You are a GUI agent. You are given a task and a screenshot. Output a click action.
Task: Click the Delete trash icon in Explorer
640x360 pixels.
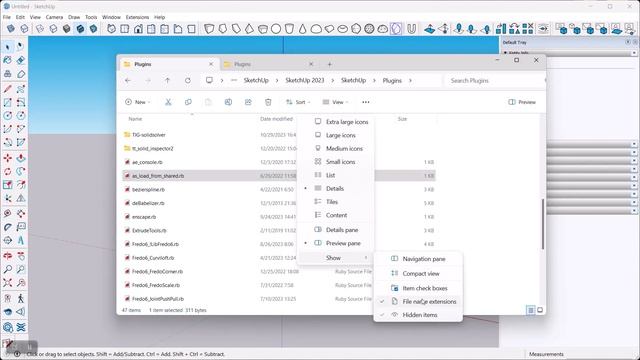(268, 102)
